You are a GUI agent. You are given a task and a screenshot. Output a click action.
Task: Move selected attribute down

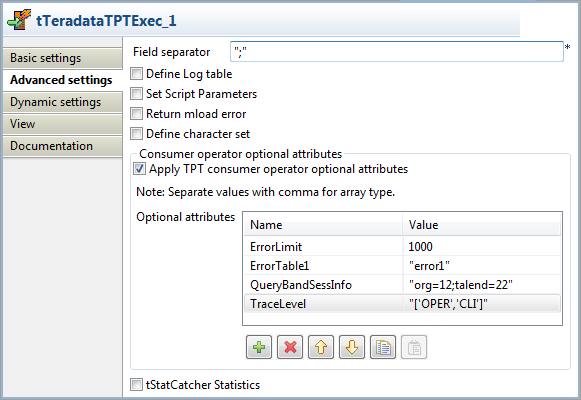[x=352, y=347]
